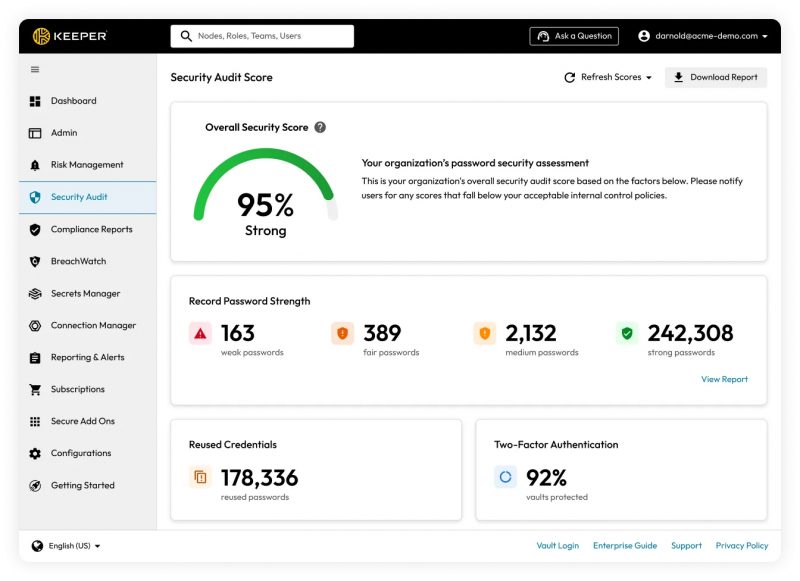Click the Compliance Reports shield-check icon
The width and height of the screenshot is (800, 581).
(35, 230)
